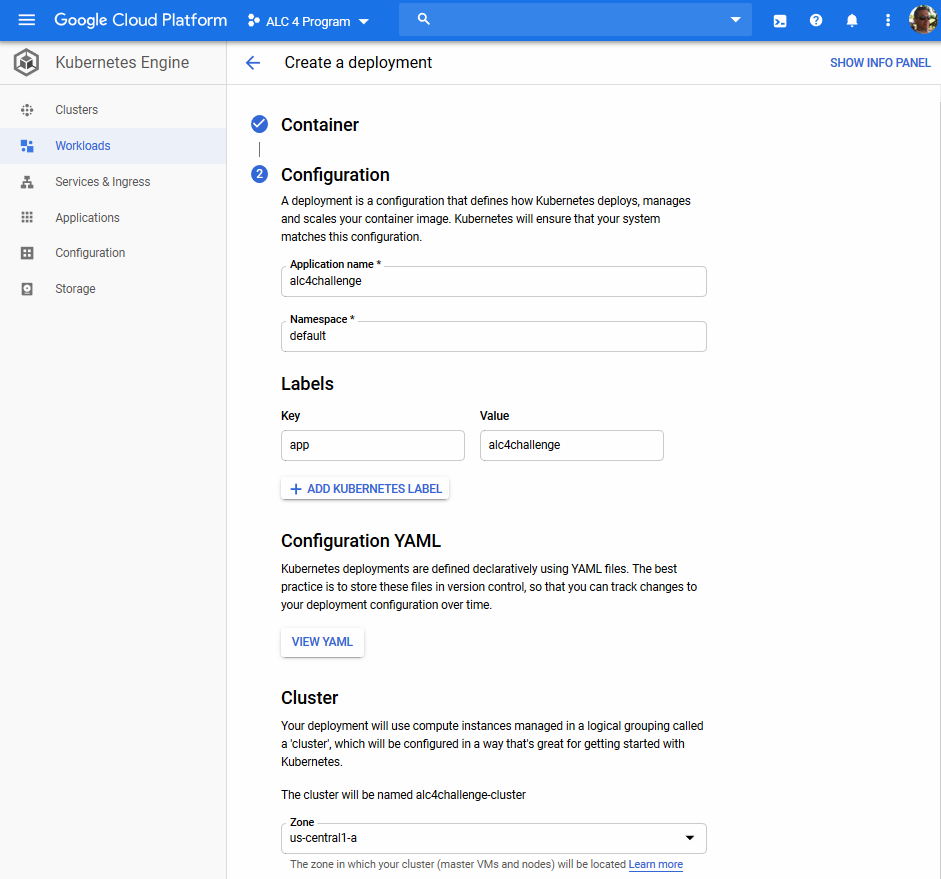941x879 pixels.
Task: Click the 'alc4challenge-cluster' name text
Action: point(470,794)
